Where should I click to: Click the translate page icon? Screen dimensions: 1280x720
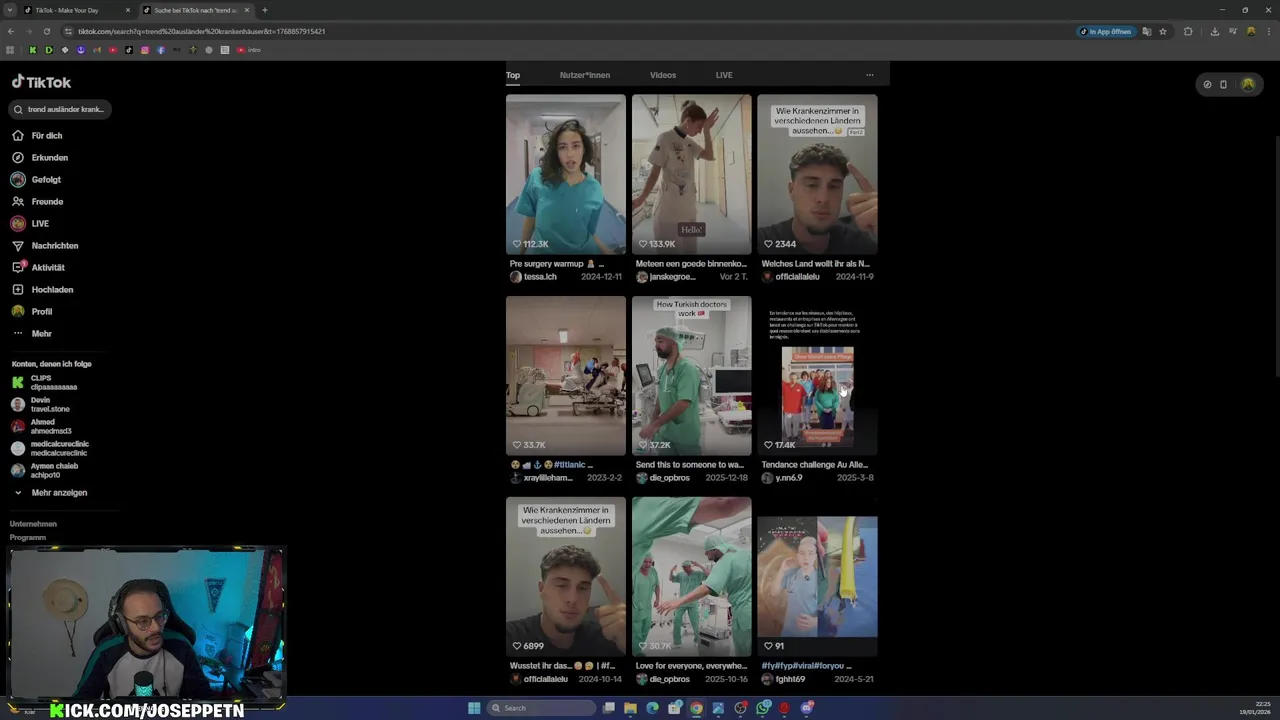click(x=1147, y=31)
